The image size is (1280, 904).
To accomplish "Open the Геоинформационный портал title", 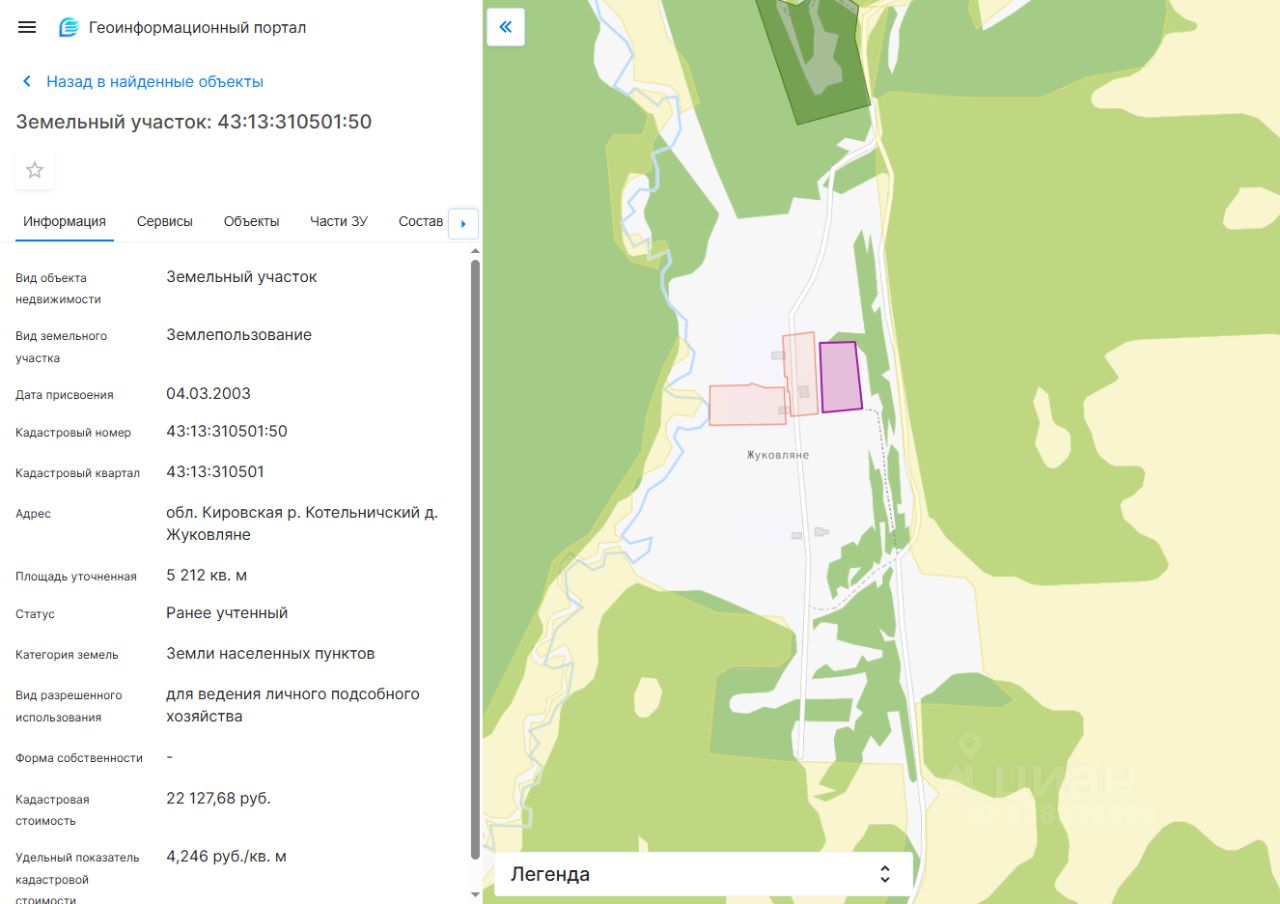I will tap(197, 28).
